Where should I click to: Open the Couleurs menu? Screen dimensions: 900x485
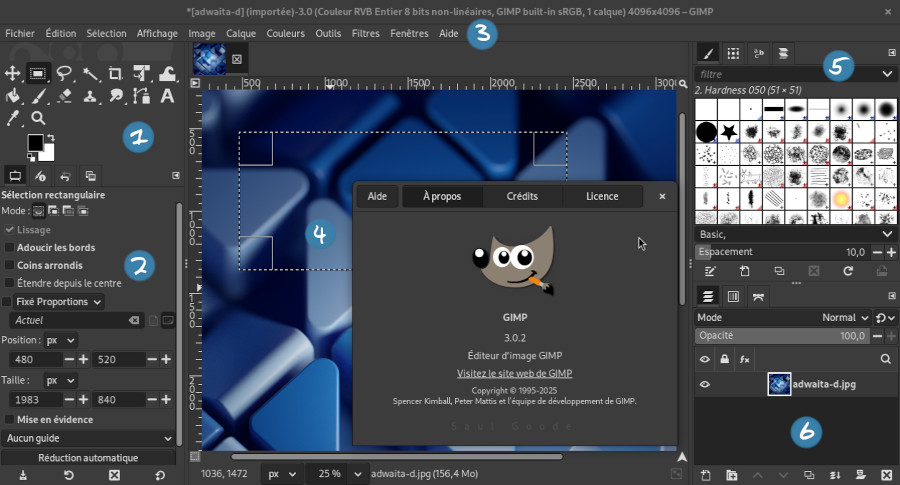285,33
